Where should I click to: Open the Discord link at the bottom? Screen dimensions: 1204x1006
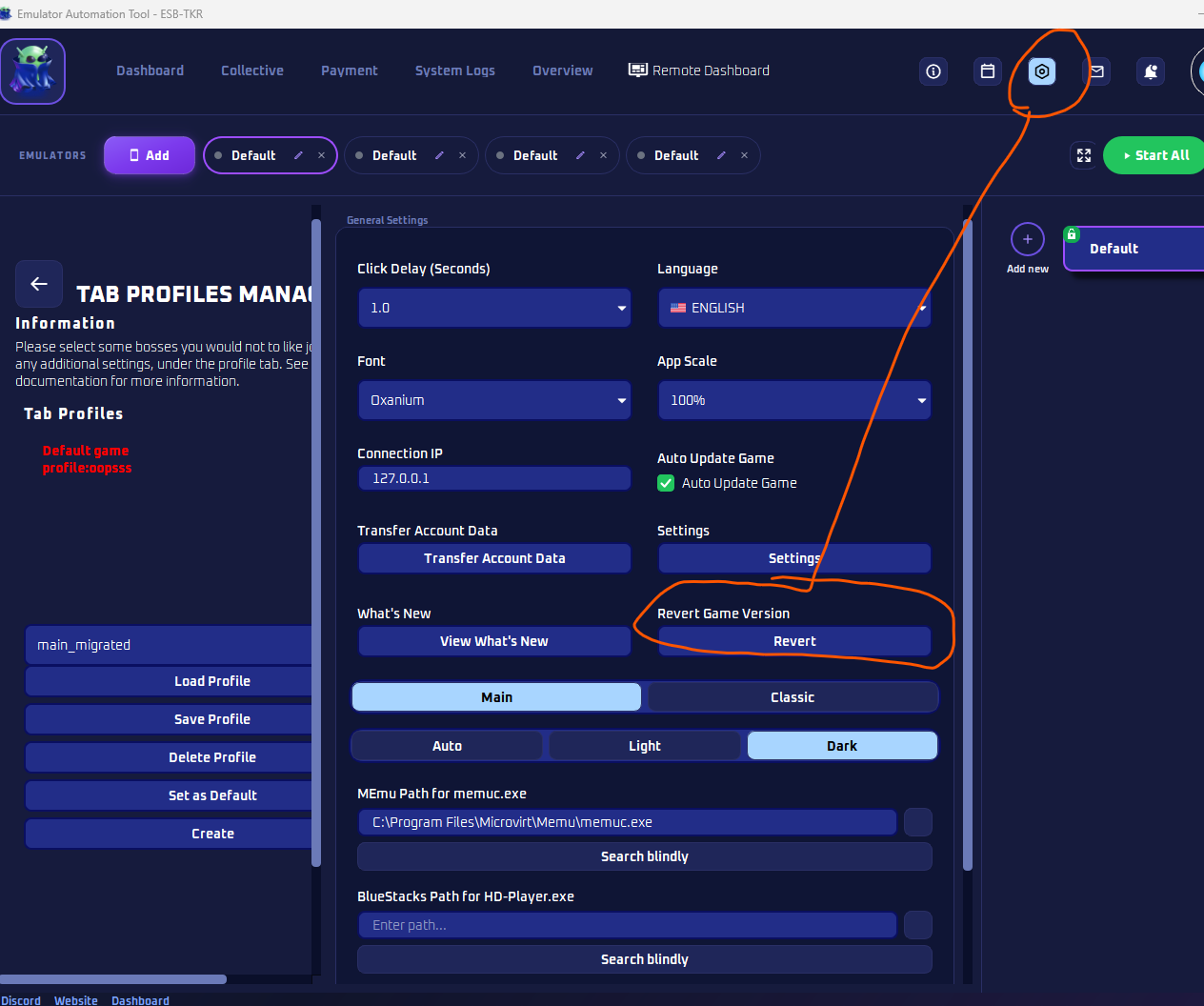(x=21, y=1000)
